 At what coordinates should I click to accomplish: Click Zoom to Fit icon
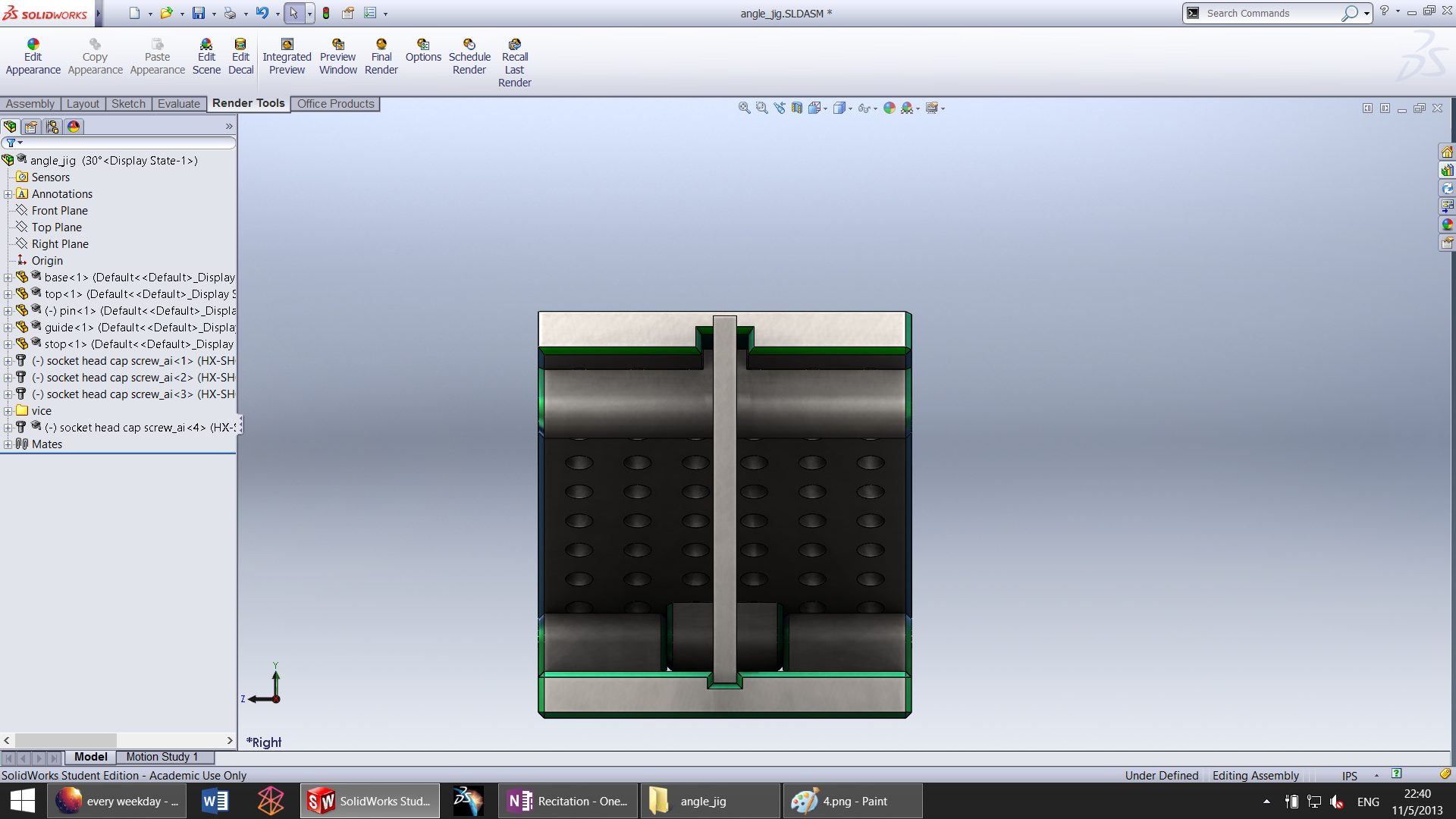(x=744, y=108)
